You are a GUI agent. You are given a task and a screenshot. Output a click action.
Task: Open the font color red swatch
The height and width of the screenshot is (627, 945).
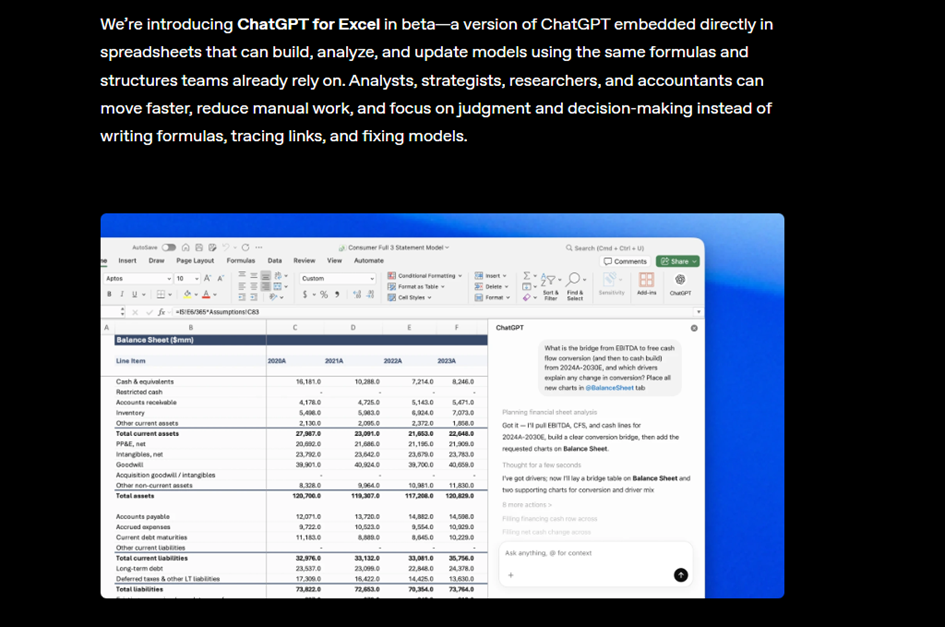pos(206,295)
